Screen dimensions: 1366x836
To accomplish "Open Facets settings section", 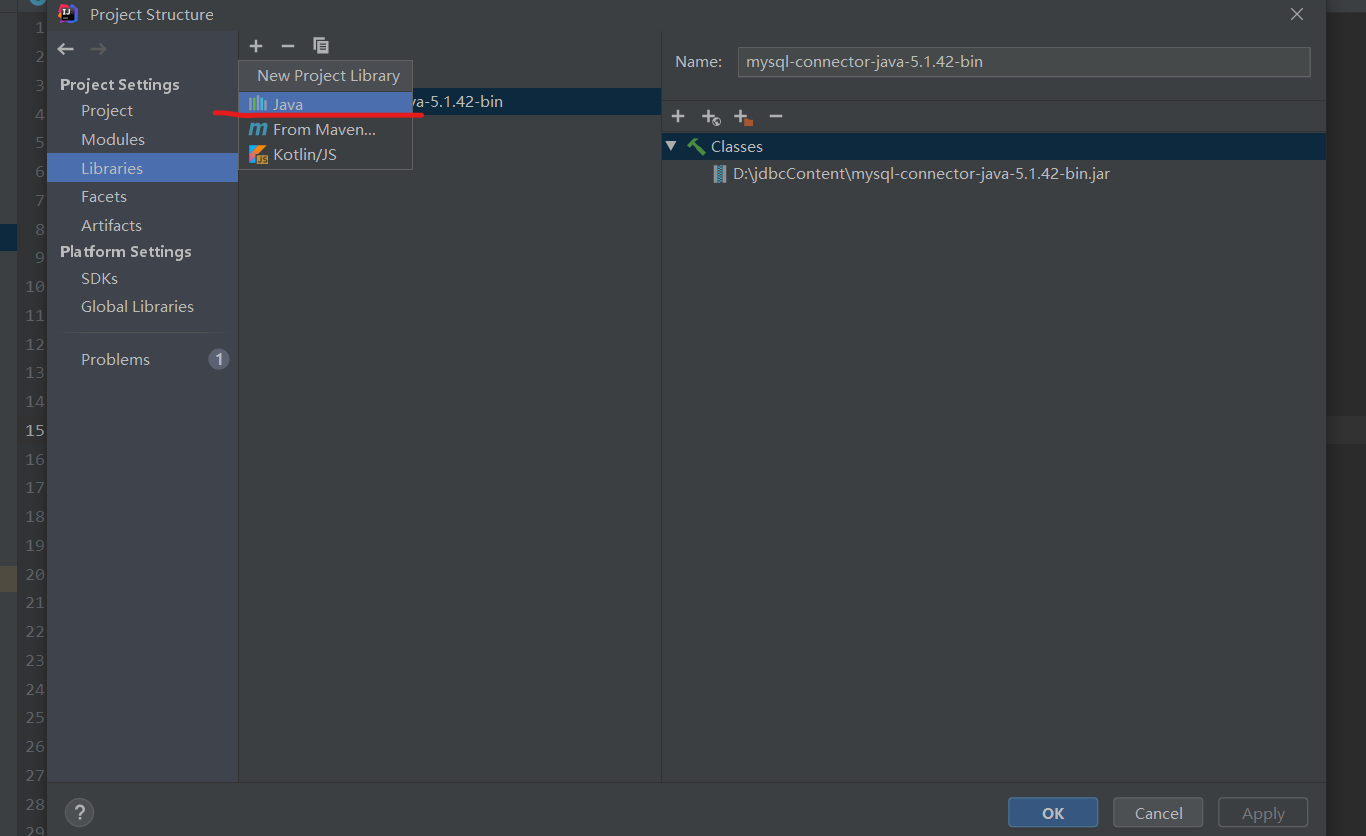I will coord(104,197).
